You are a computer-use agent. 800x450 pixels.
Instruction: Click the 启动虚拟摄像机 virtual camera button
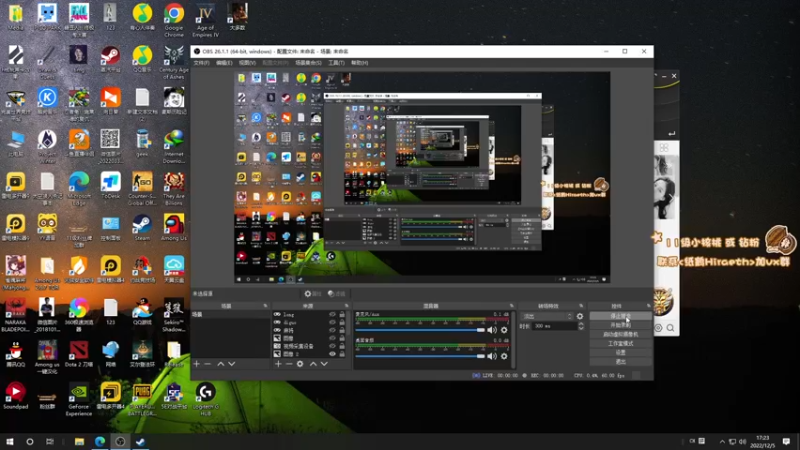click(x=620, y=334)
